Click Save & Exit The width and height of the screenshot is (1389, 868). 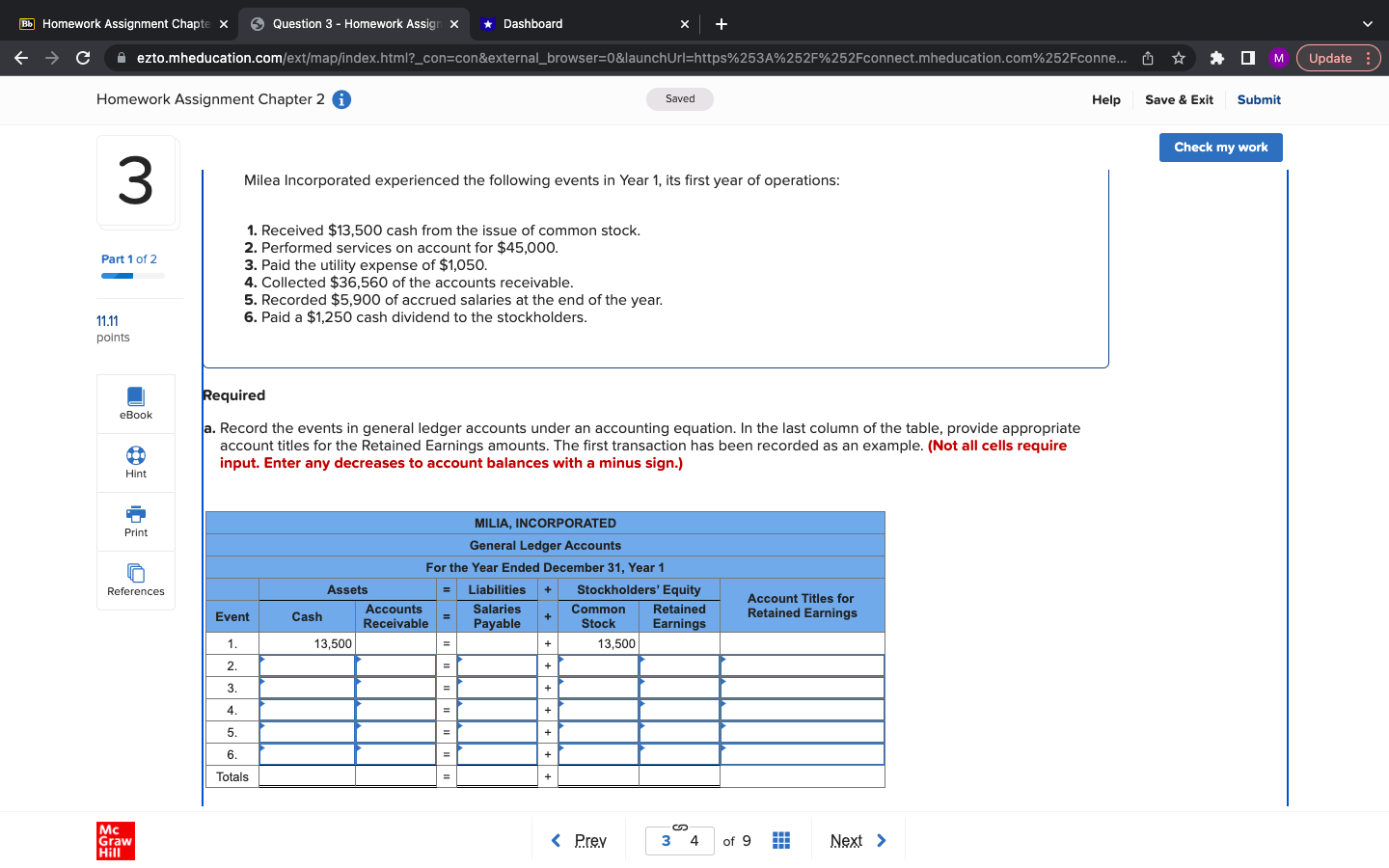point(1179,99)
